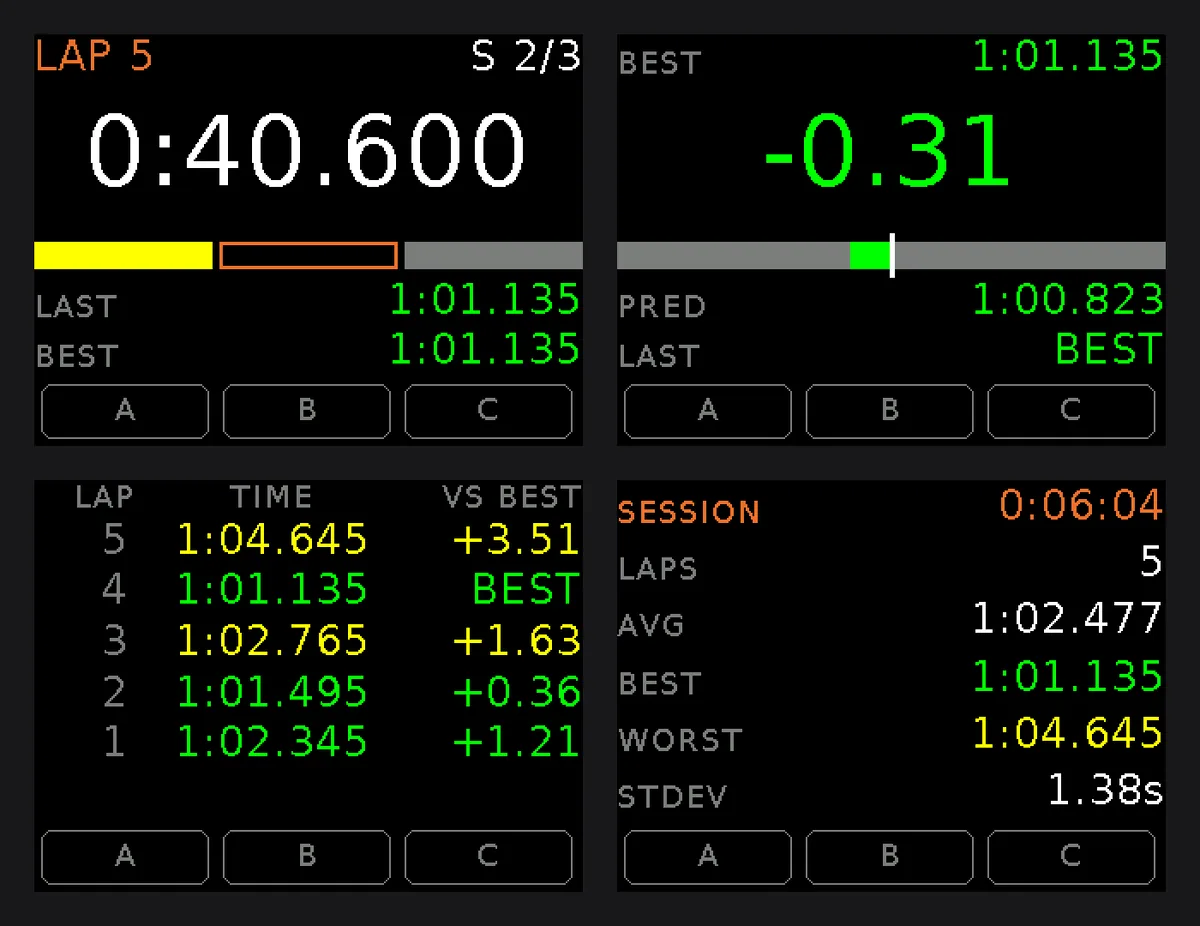Click the session duration 0:06:04

[x=1081, y=505]
